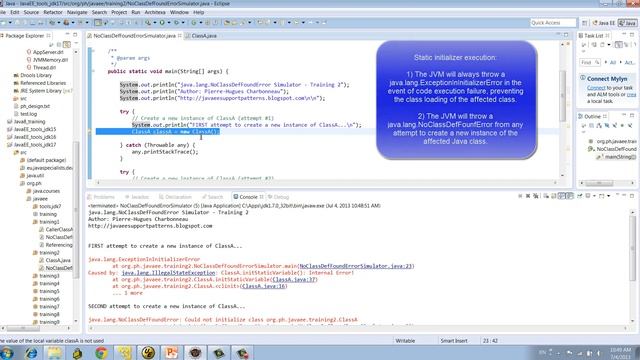Select ph_design.txt in Package Explorer

[35, 106]
